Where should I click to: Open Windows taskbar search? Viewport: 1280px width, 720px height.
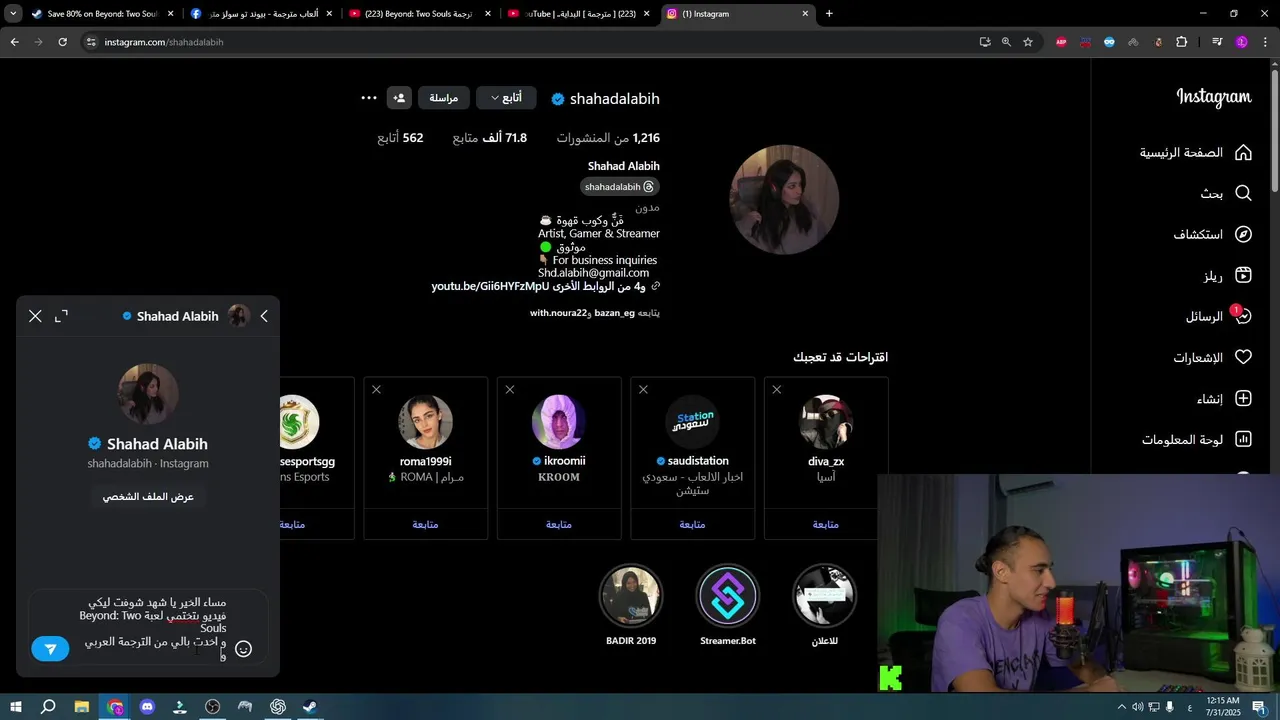pos(48,707)
